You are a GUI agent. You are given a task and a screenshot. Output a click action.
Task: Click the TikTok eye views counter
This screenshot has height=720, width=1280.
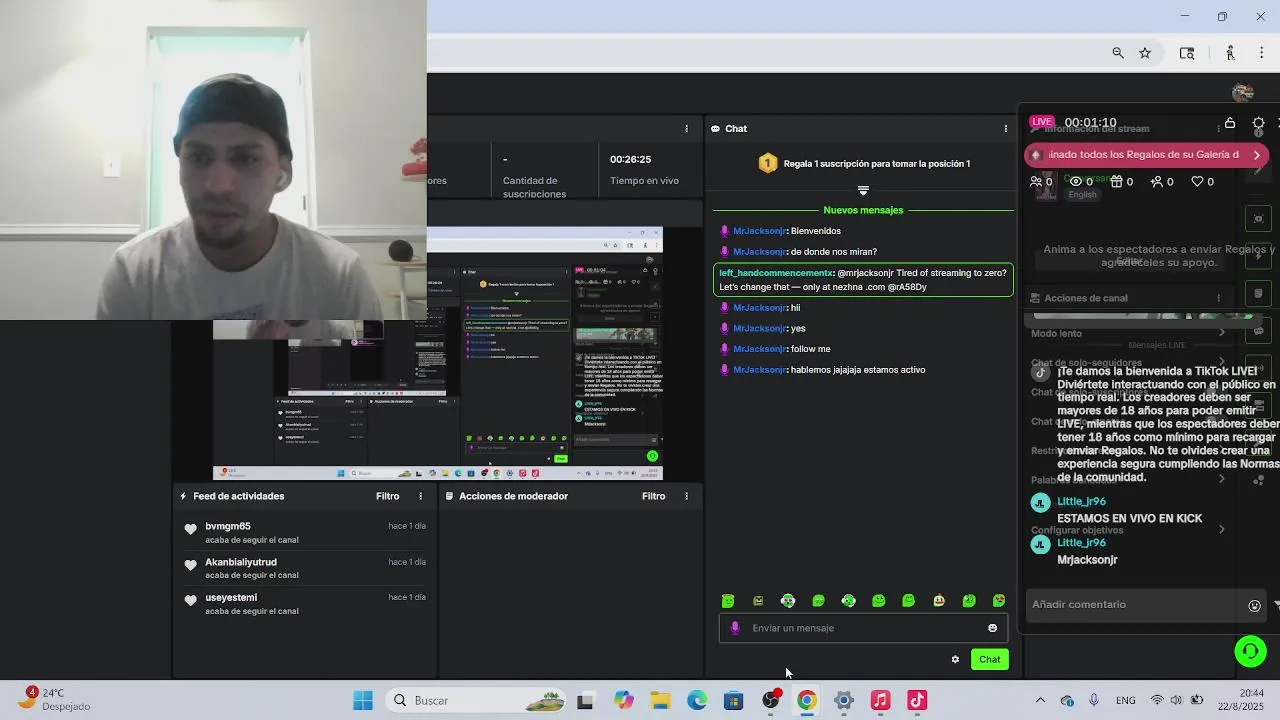1082,182
